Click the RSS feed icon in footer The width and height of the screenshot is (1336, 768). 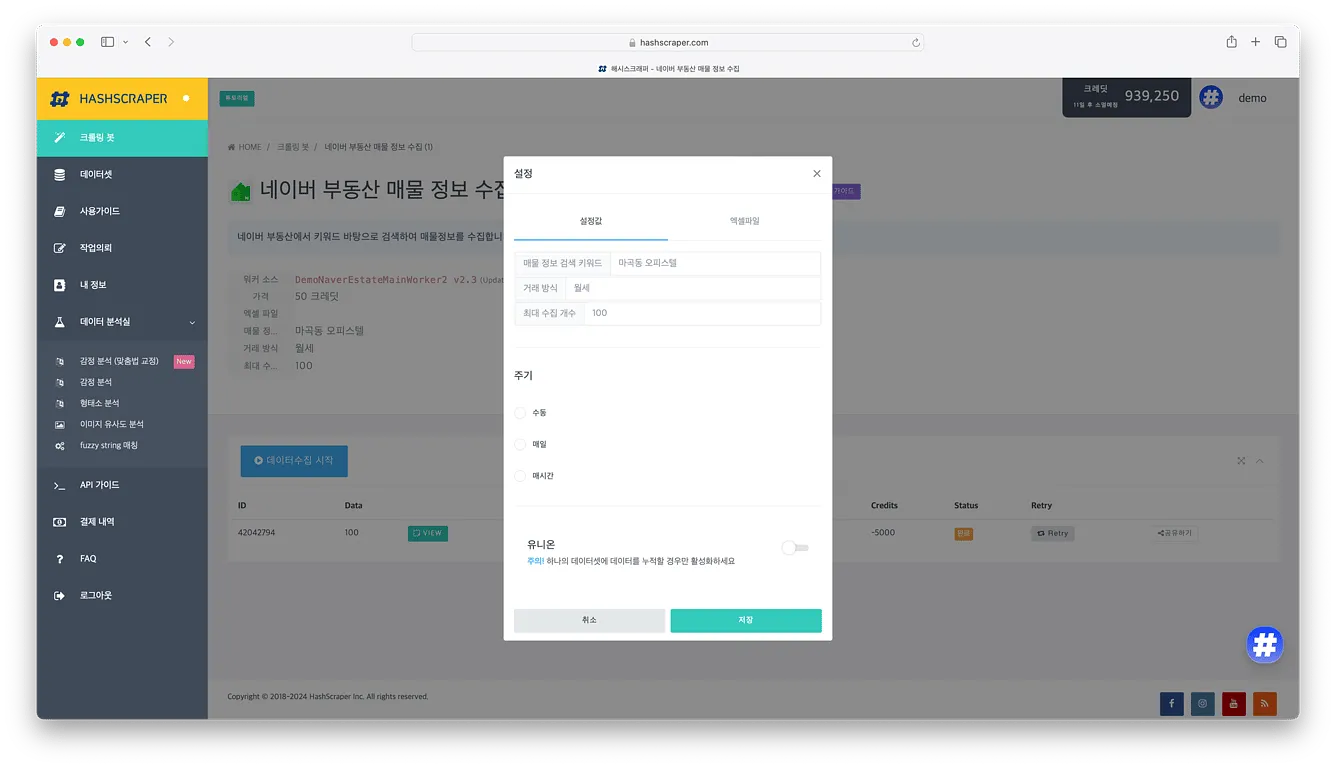coord(1264,703)
